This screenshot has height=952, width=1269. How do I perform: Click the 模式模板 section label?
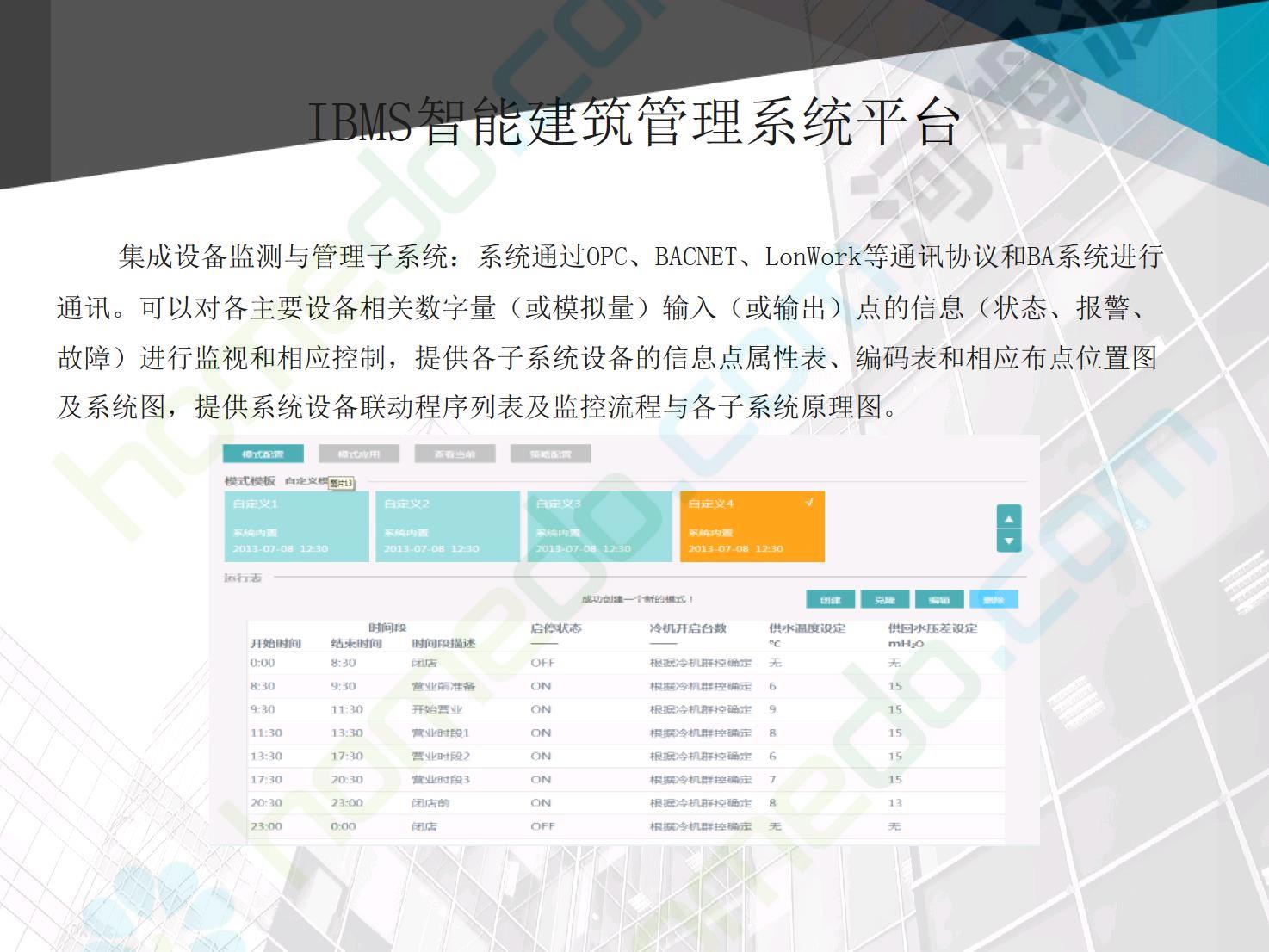click(x=250, y=481)
